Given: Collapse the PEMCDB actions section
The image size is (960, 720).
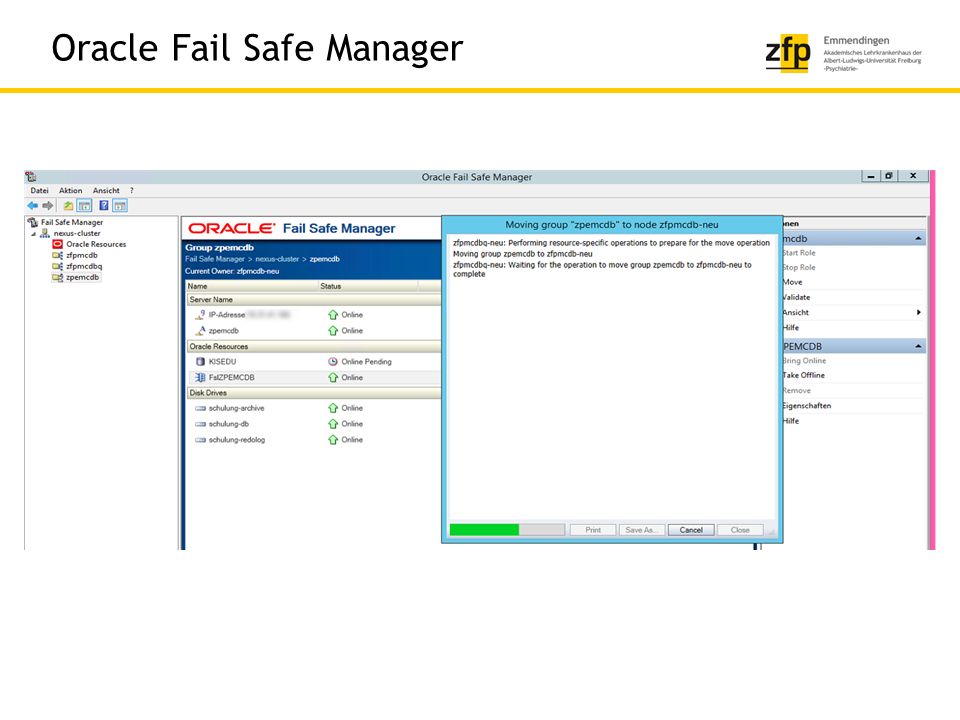Looking at the screenshot, I should click(x=918, y=347).
